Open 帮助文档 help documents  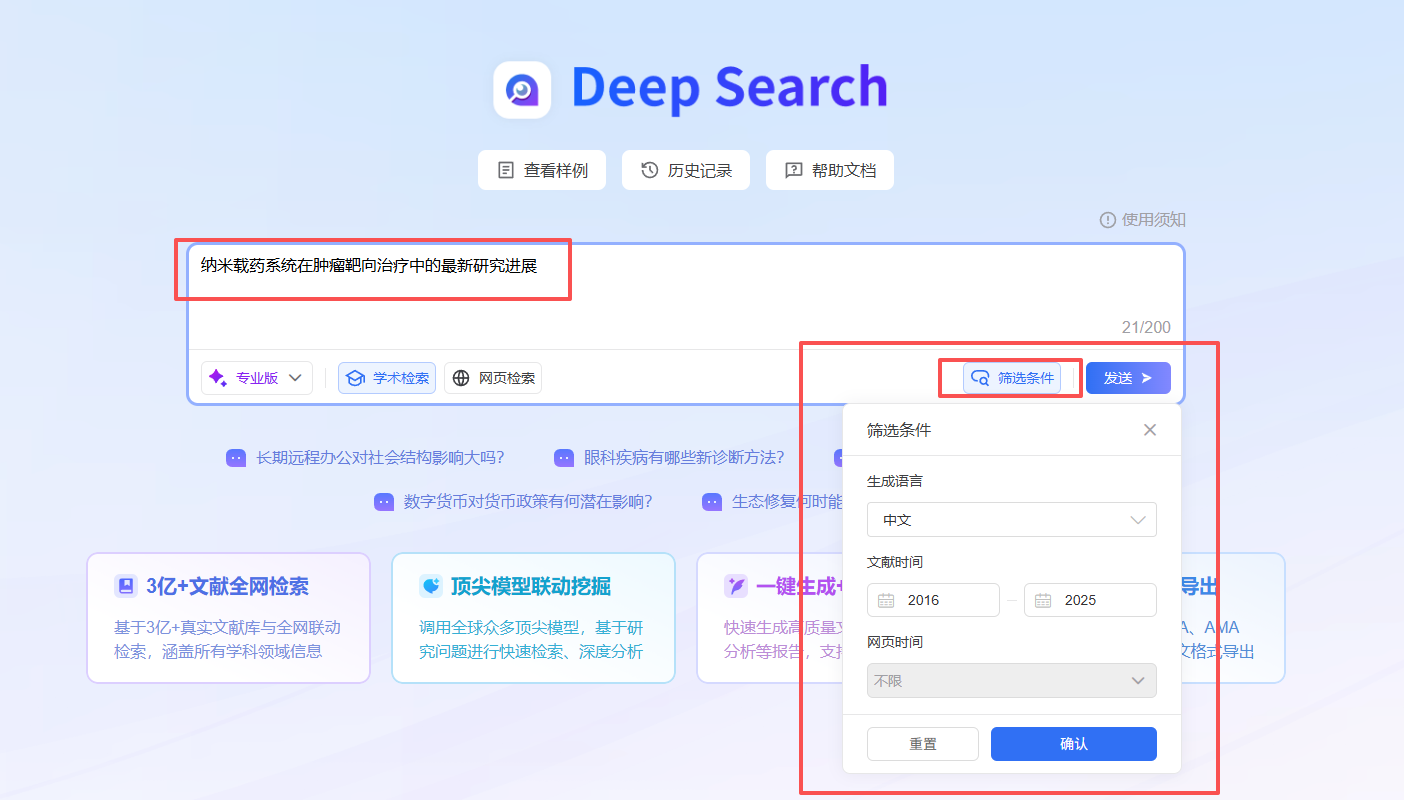pyautogui.click(x=830, y=170)
